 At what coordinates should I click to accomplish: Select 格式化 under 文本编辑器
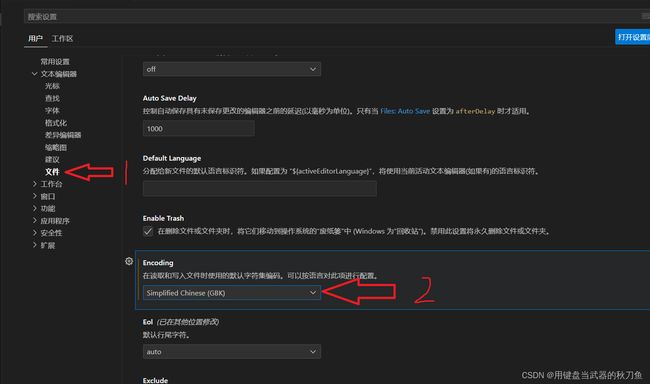(x=56, y=123)
